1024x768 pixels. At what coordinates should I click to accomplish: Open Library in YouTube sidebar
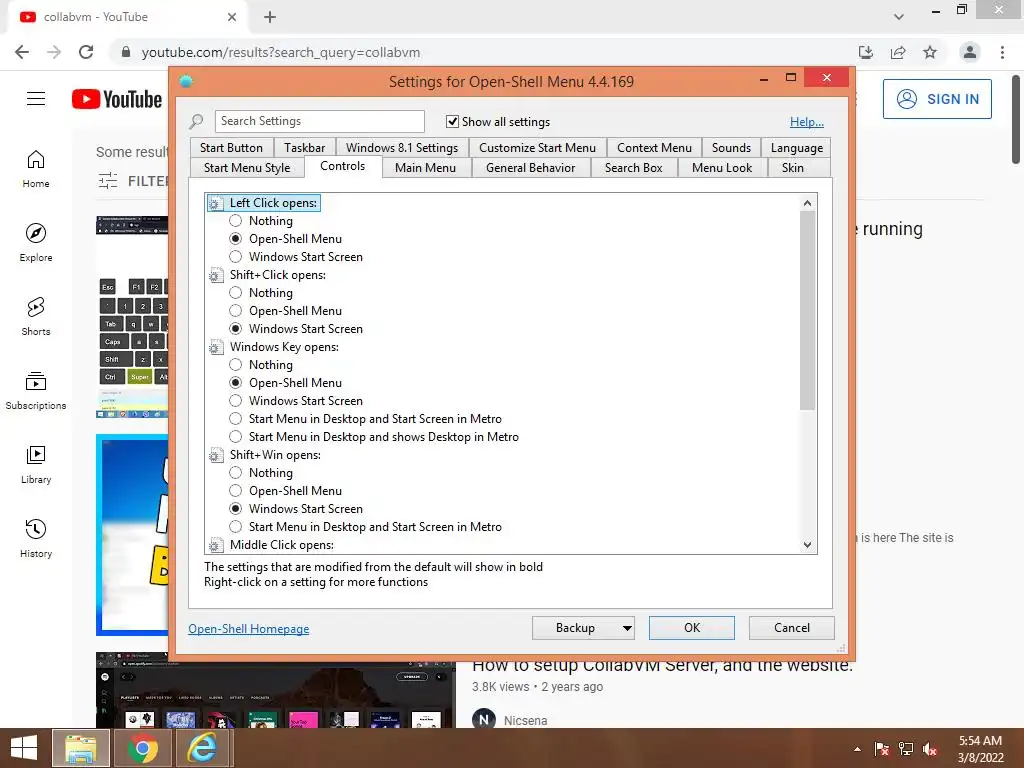click(36, 464)
